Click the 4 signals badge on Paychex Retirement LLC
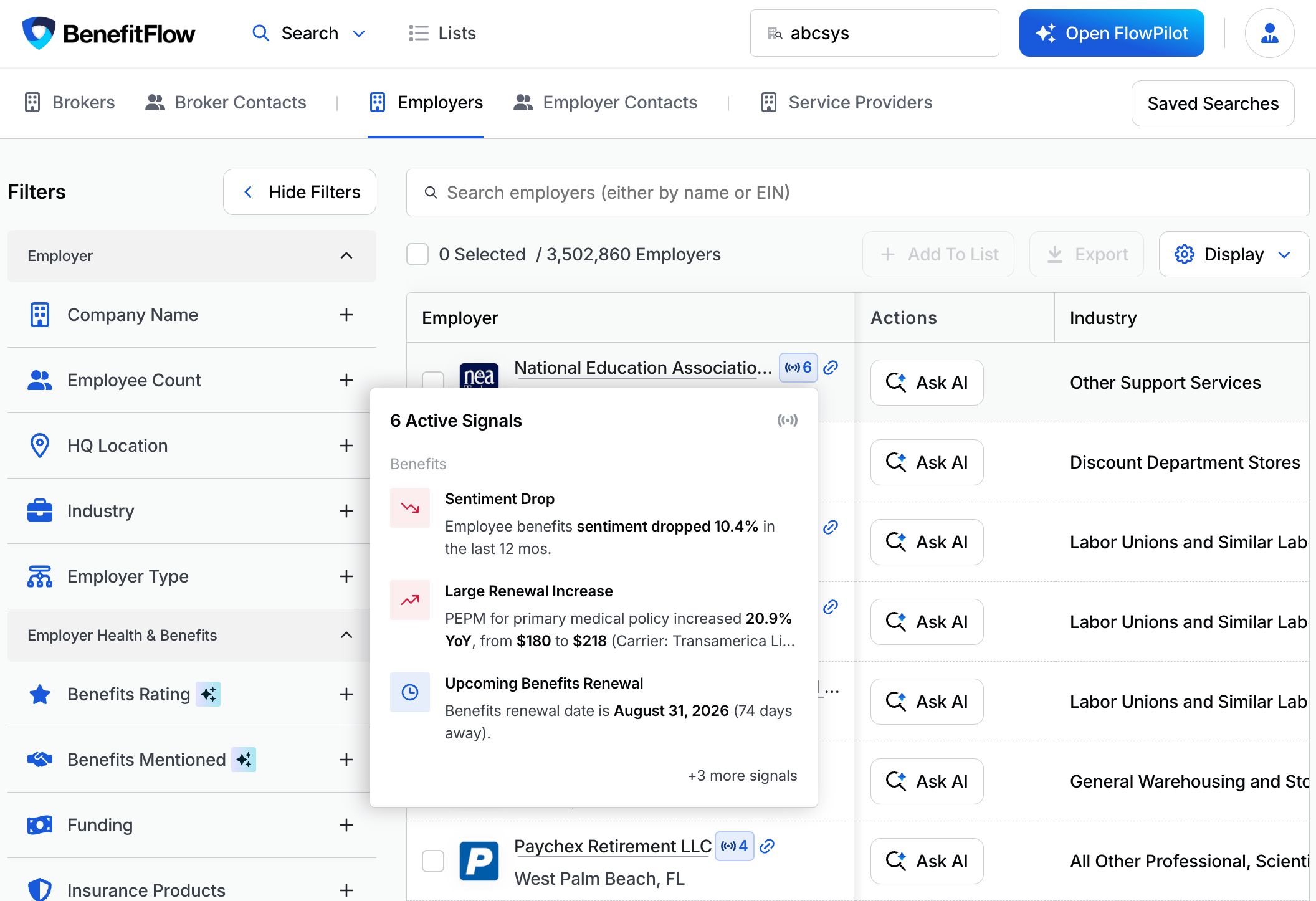The width and height of the screenshot is (1316, 901). click(735, 846)
